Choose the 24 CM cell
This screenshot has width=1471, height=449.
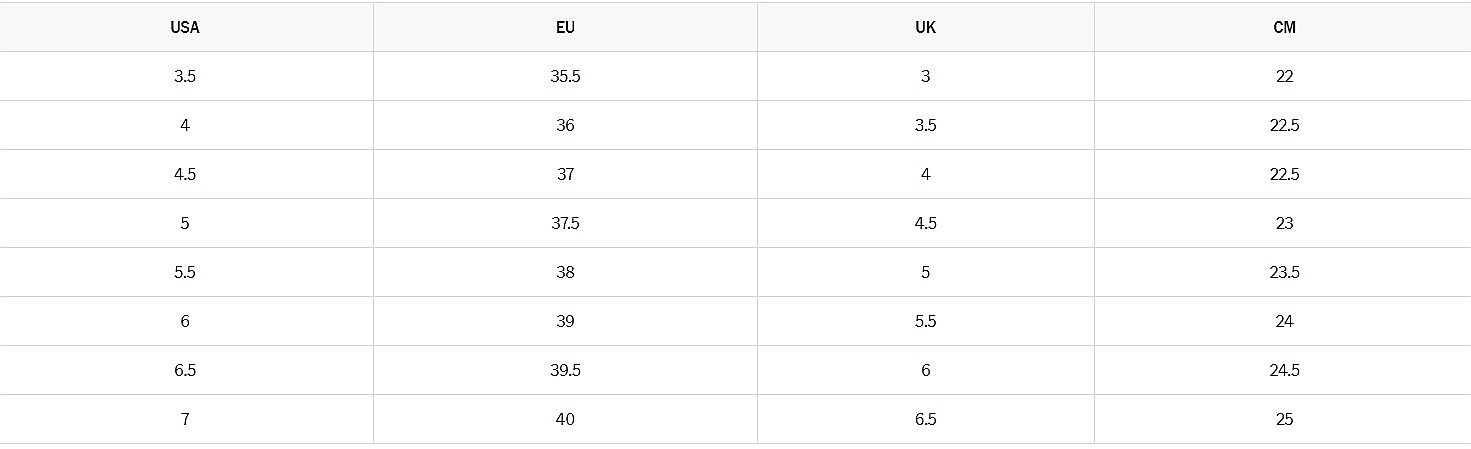coord(1284,322)
